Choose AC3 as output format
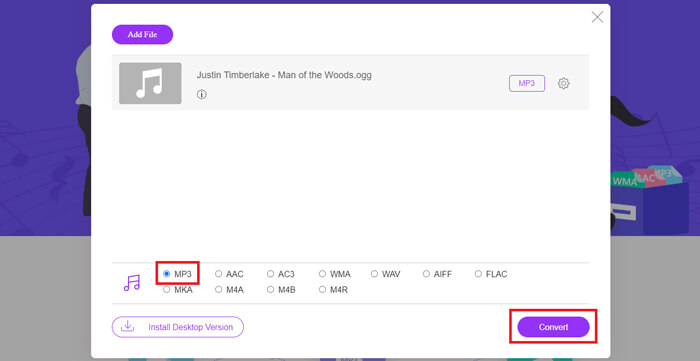 (x=270, y=274)
